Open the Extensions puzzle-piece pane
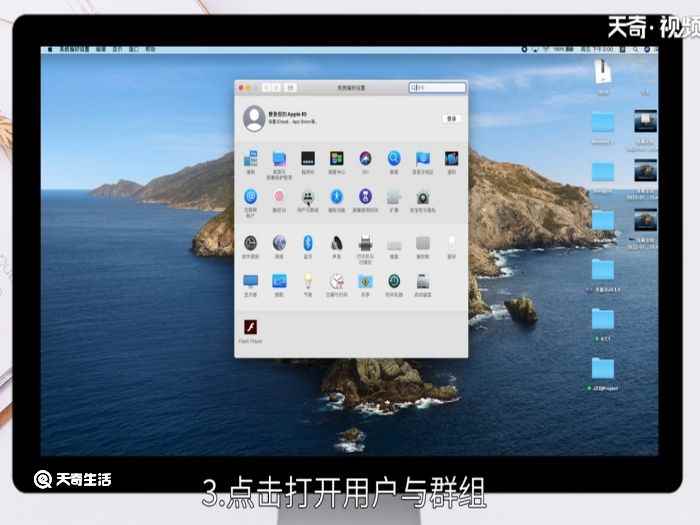 (394, 197)
